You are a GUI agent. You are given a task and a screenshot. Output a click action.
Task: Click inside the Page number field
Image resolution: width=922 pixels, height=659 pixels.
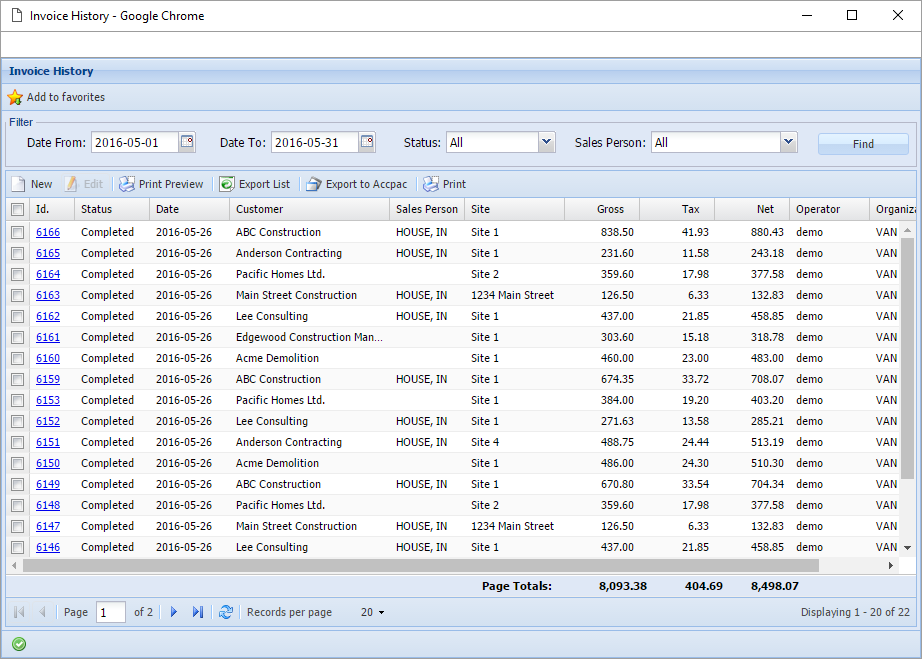click(110, 611)
